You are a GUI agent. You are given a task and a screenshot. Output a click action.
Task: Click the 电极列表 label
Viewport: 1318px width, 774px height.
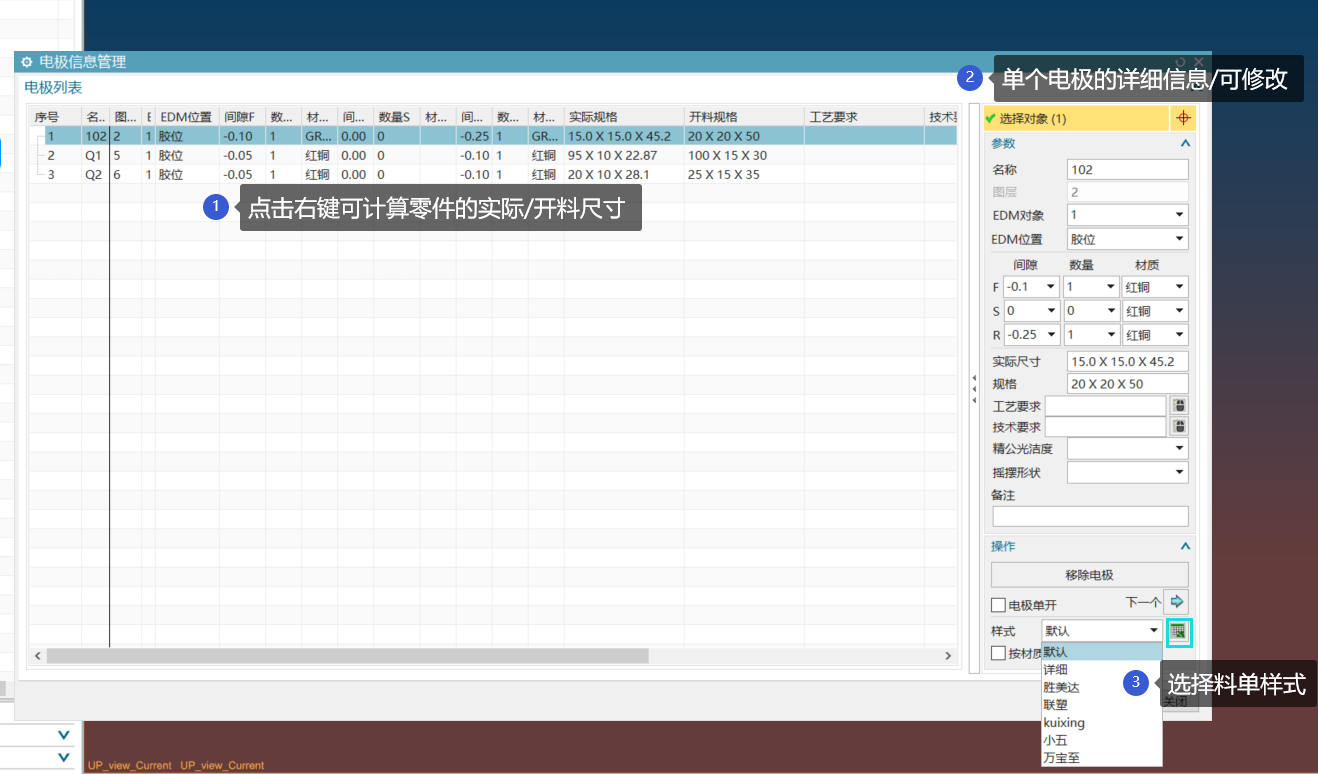click(x=54, y=88)
